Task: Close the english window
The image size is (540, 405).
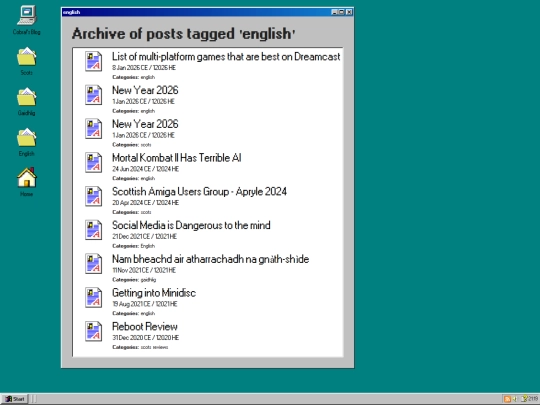Action: pyautogui.click(x=349, y=12)
